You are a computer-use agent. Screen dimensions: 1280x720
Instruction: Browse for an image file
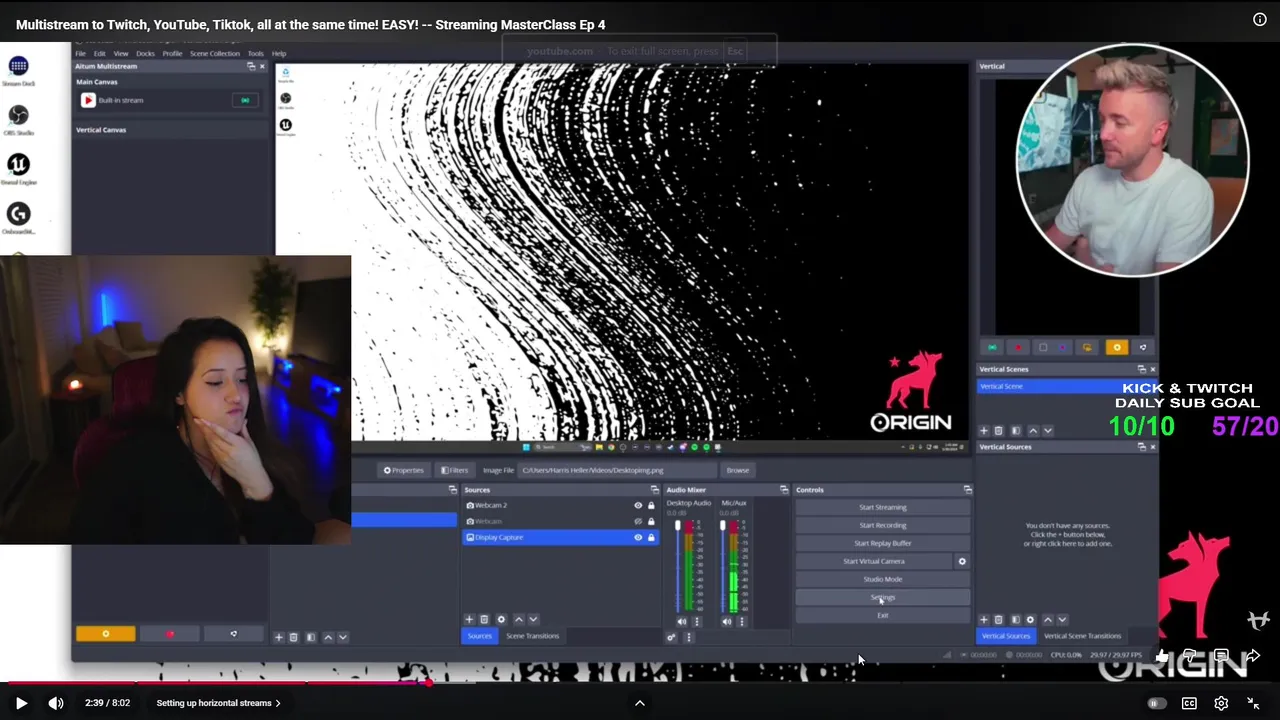[x=738, y=470]
